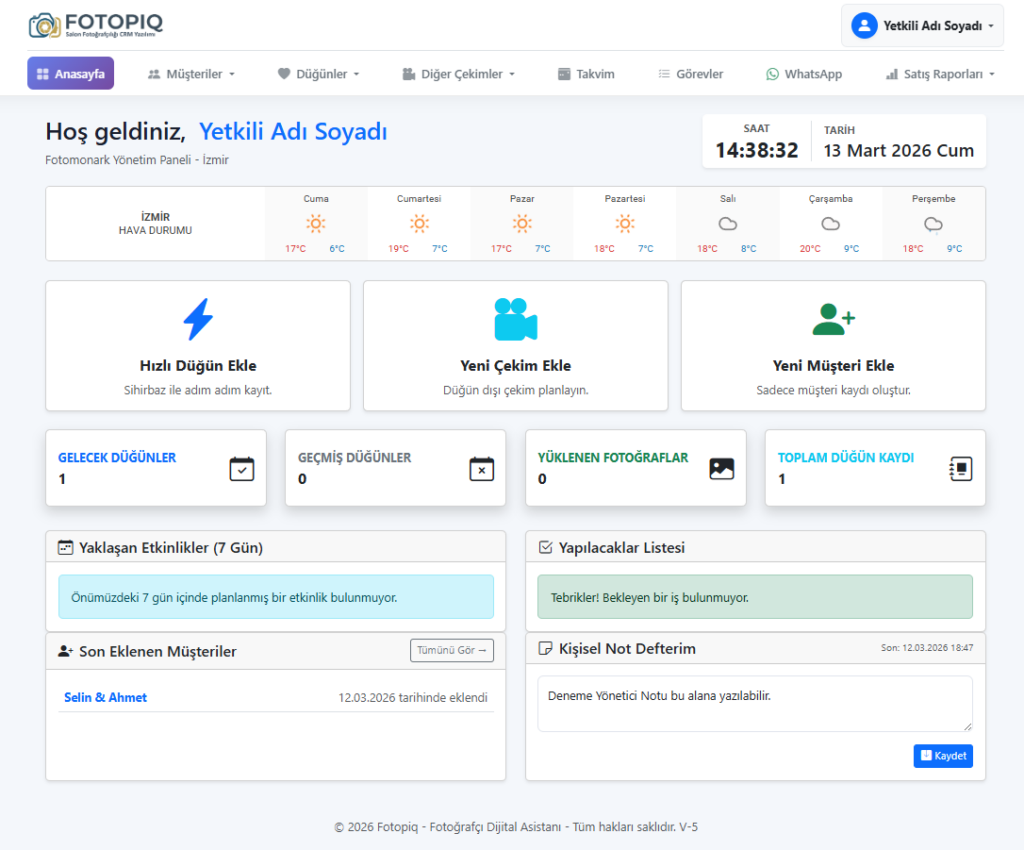Go to the Takvim menu item

coord(586,74)
